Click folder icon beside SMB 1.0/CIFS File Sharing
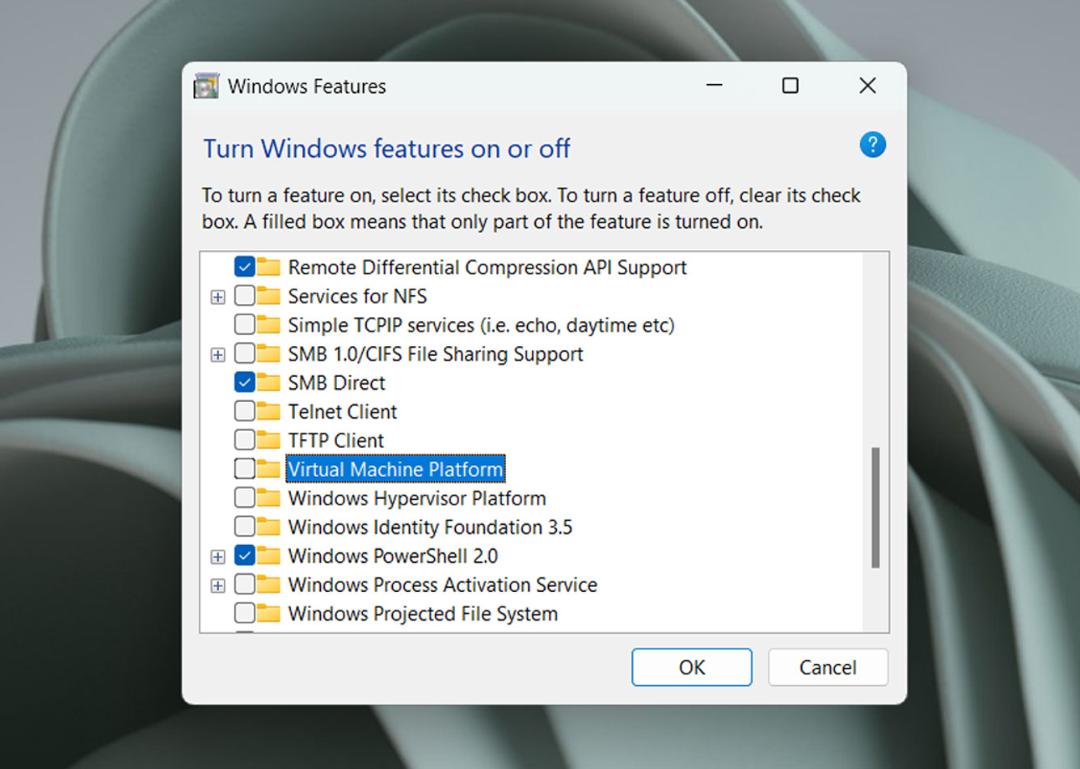1080x769 pixels. (269, 353)
